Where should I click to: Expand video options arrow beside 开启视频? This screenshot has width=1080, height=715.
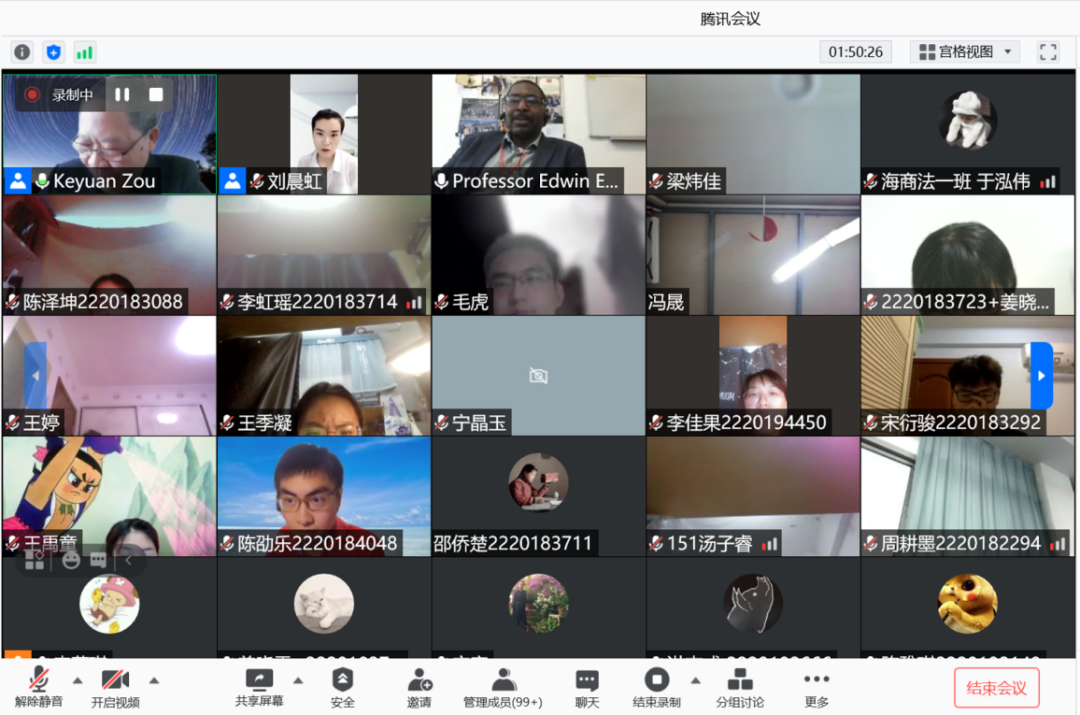(x=154, y=680)
